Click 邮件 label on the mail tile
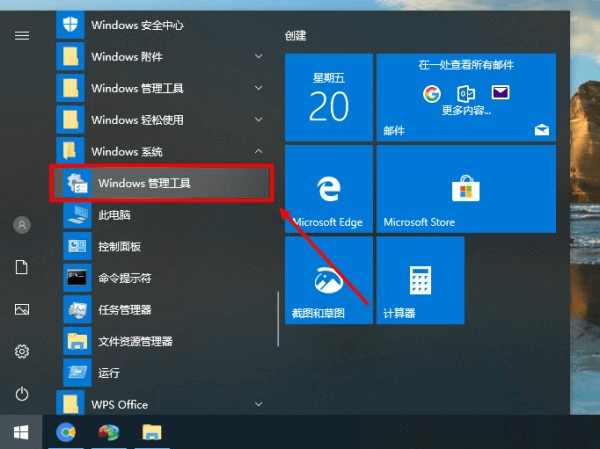The height and width of the screenshot is (449, 600). pyautogui.click(x=394, y=131)
